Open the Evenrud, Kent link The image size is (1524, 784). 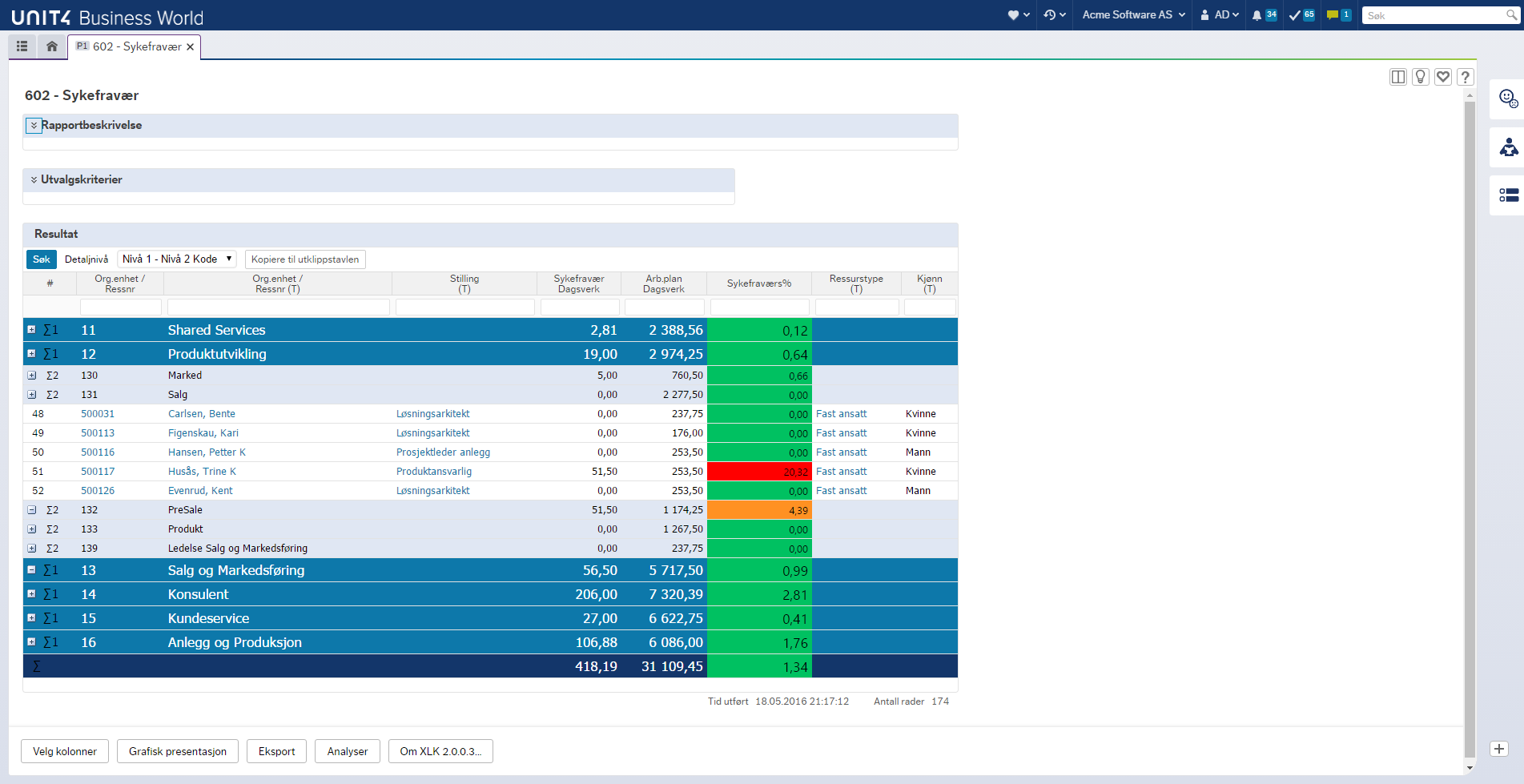[x=200, y=491]
